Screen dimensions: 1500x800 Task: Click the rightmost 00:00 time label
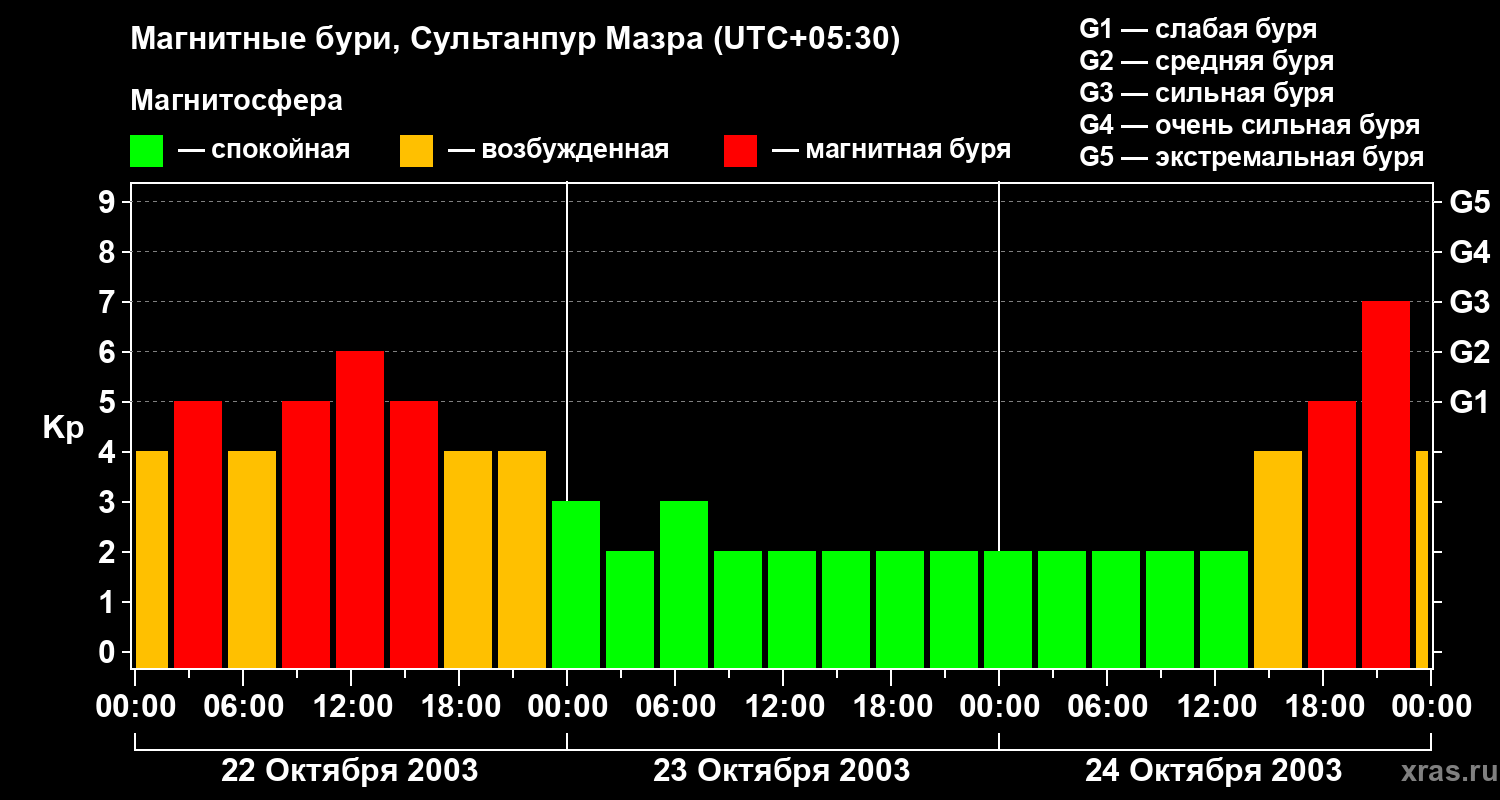(x=1431, y=707)
